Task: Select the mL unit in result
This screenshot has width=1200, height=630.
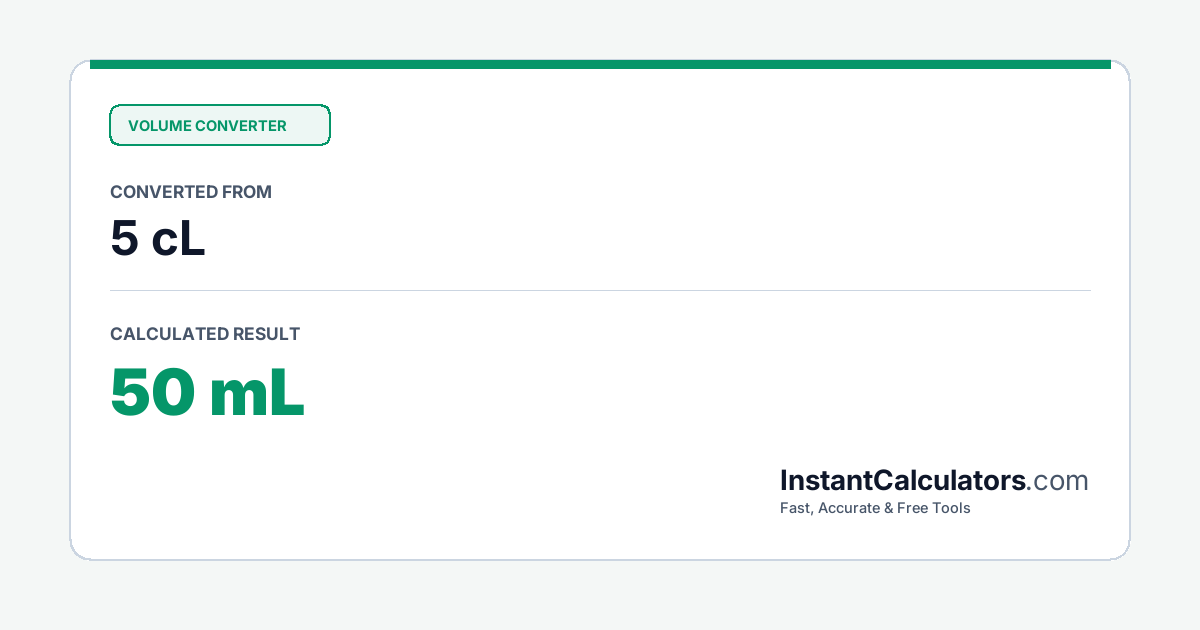Action: tap(257, 392)
